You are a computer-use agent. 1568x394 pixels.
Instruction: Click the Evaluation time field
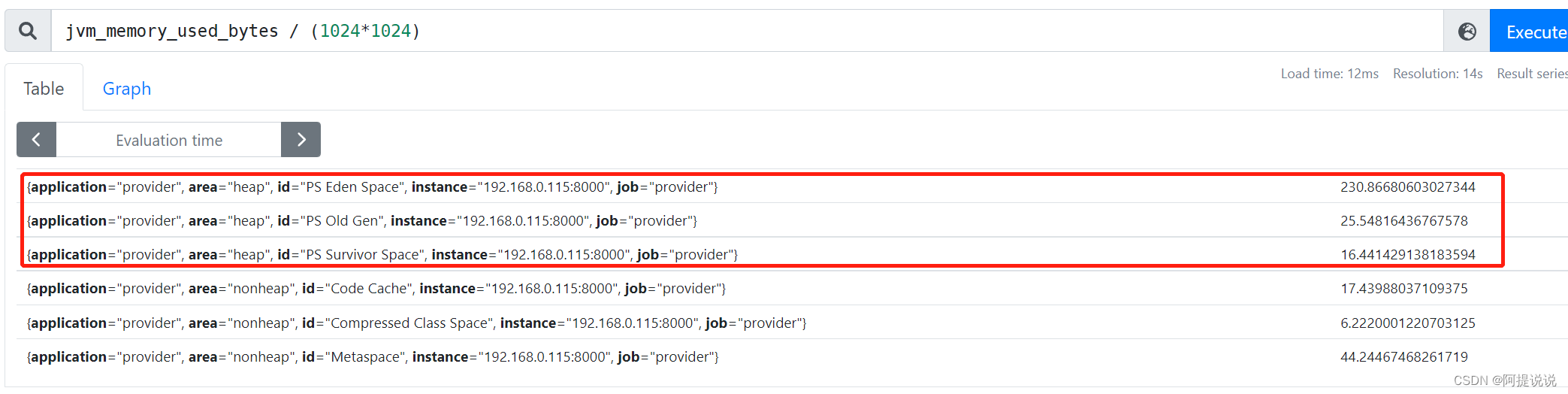tap(169, 141)
